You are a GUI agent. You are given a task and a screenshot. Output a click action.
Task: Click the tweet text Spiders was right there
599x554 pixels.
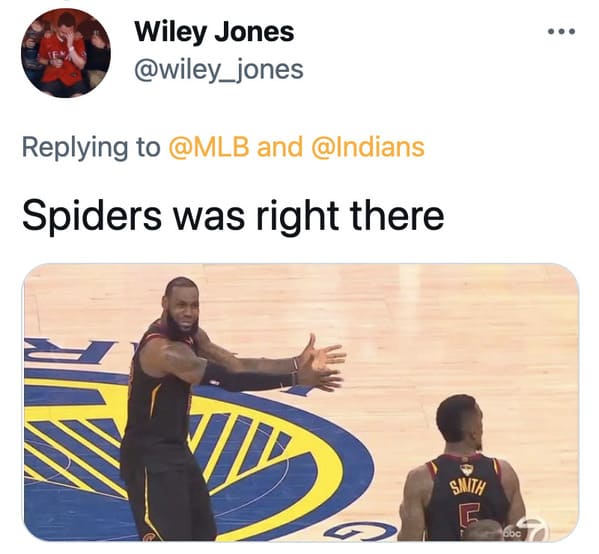(x=233, y=215)
